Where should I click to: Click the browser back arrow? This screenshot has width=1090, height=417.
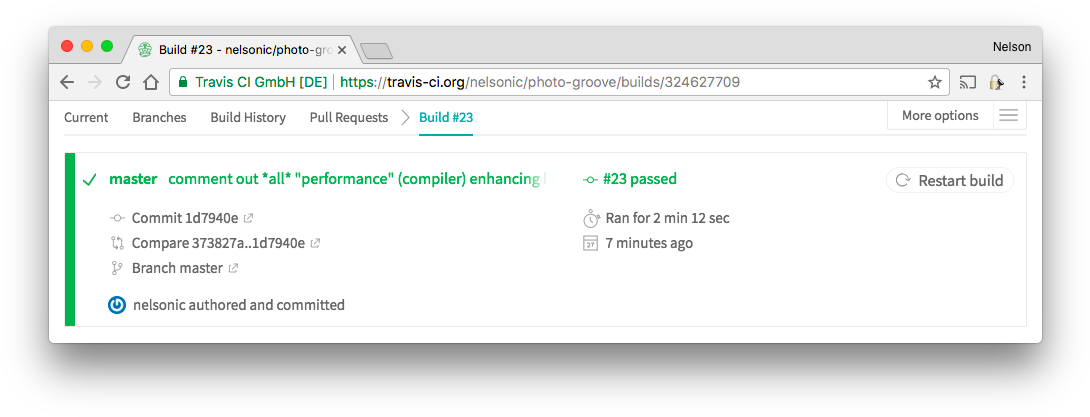(x=67, y=82)
